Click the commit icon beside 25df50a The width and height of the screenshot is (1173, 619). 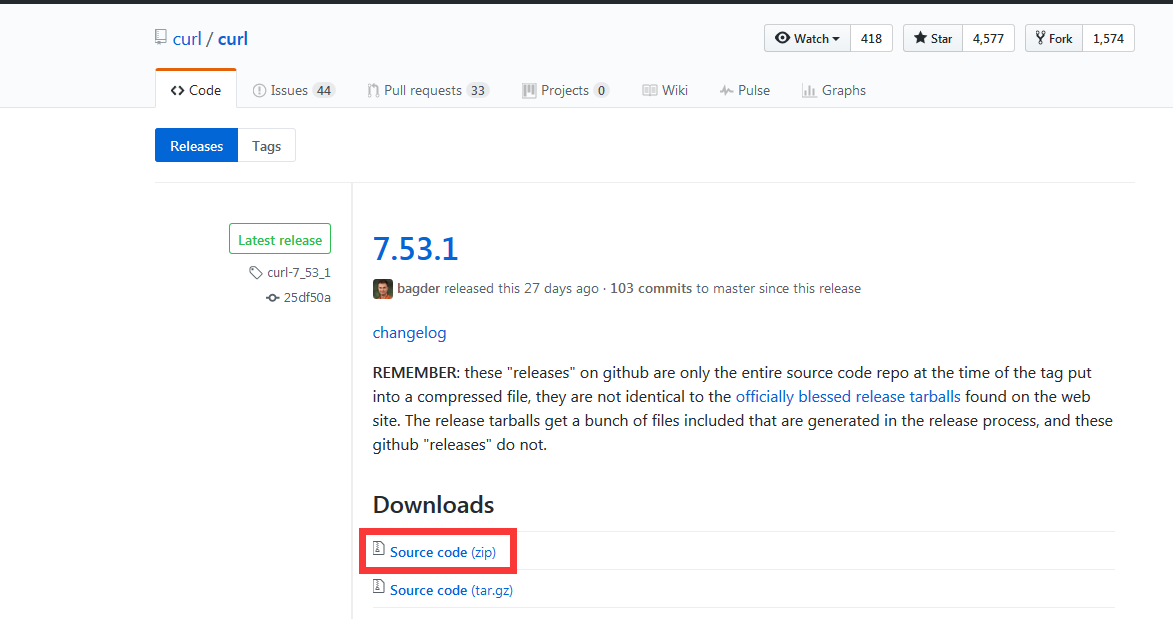coord(272,298)
